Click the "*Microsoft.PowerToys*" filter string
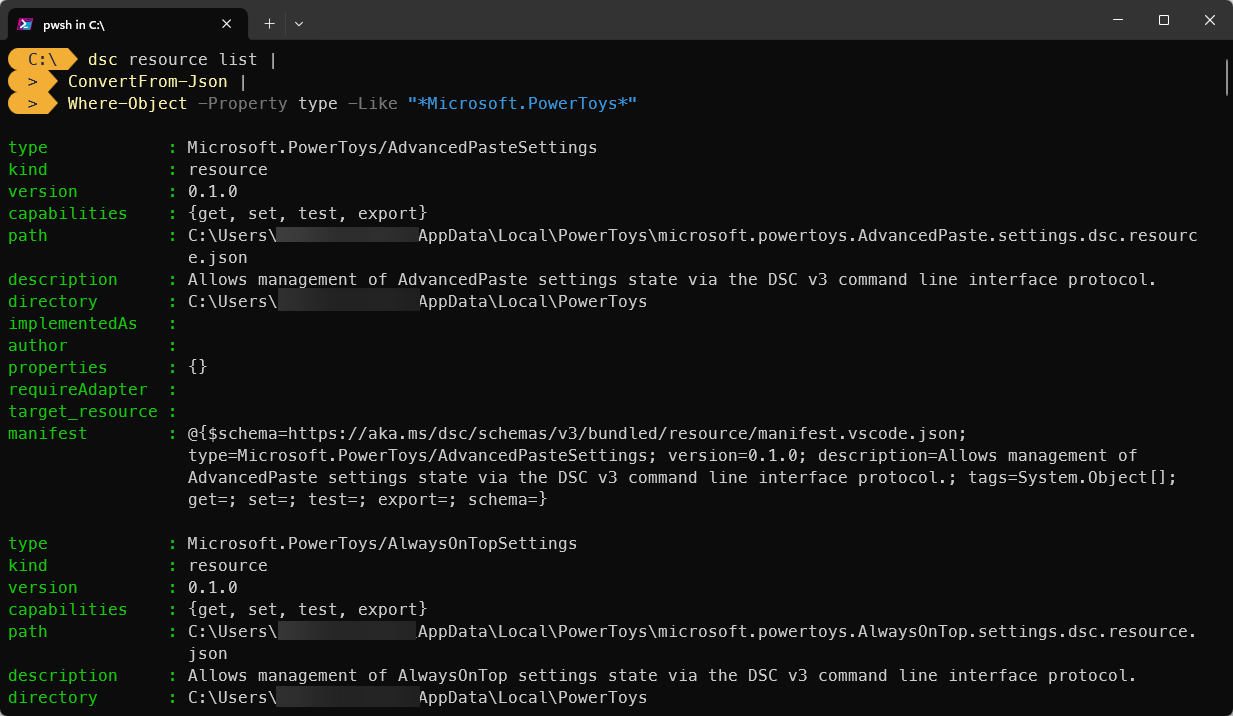Viewport: 1233px width, 716px height. (522, 104)
